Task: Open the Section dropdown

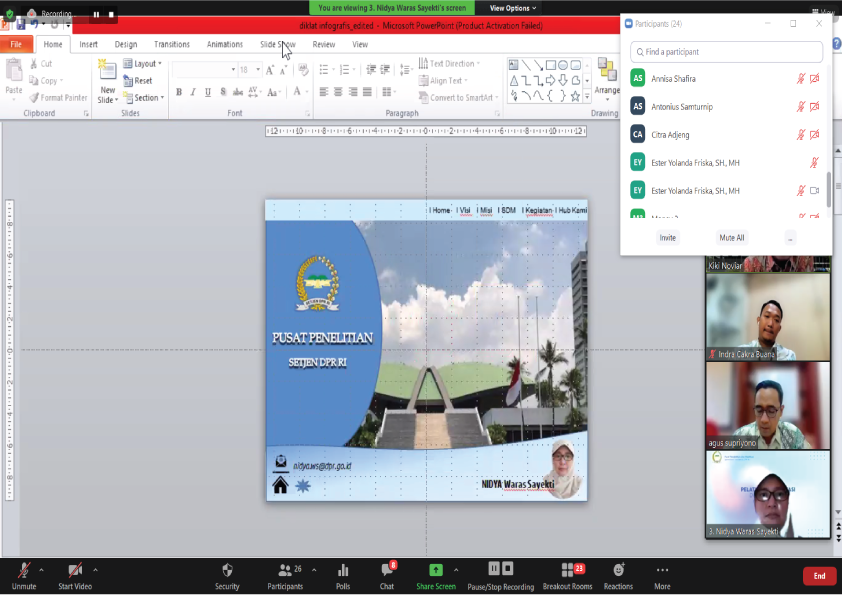Action: [143, 98]
